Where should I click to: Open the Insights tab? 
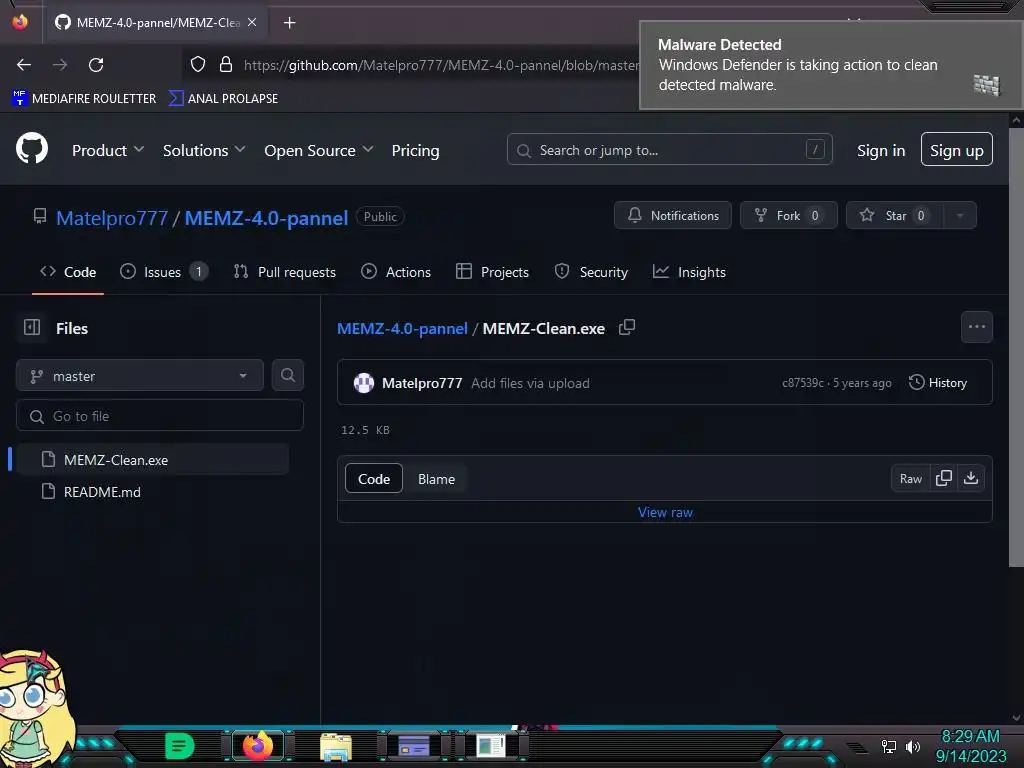coord(689,272)
